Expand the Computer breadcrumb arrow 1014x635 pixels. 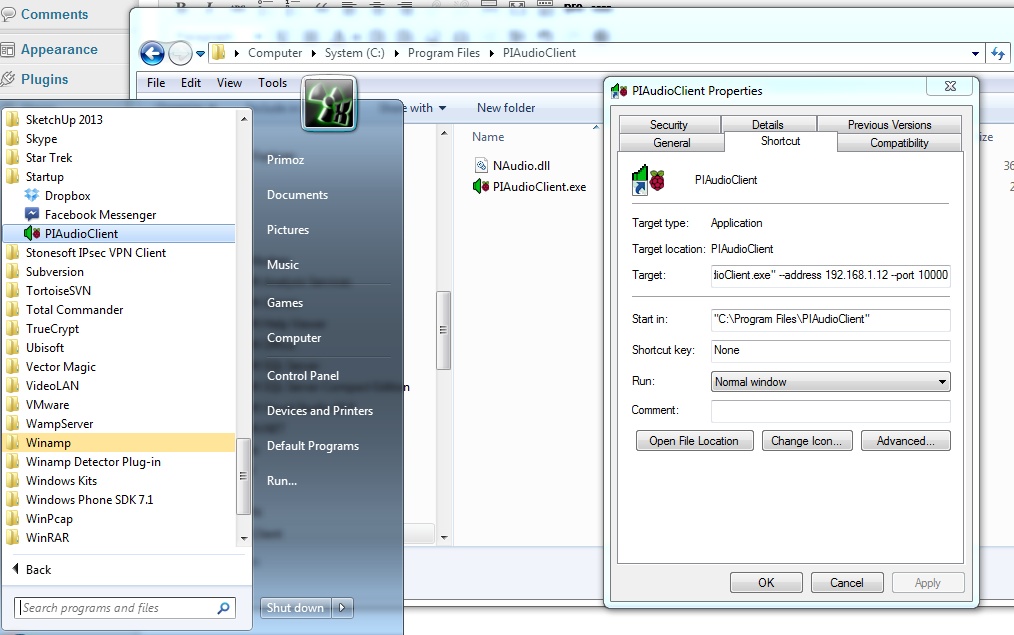pyautogui.click(x=313, y=54)
